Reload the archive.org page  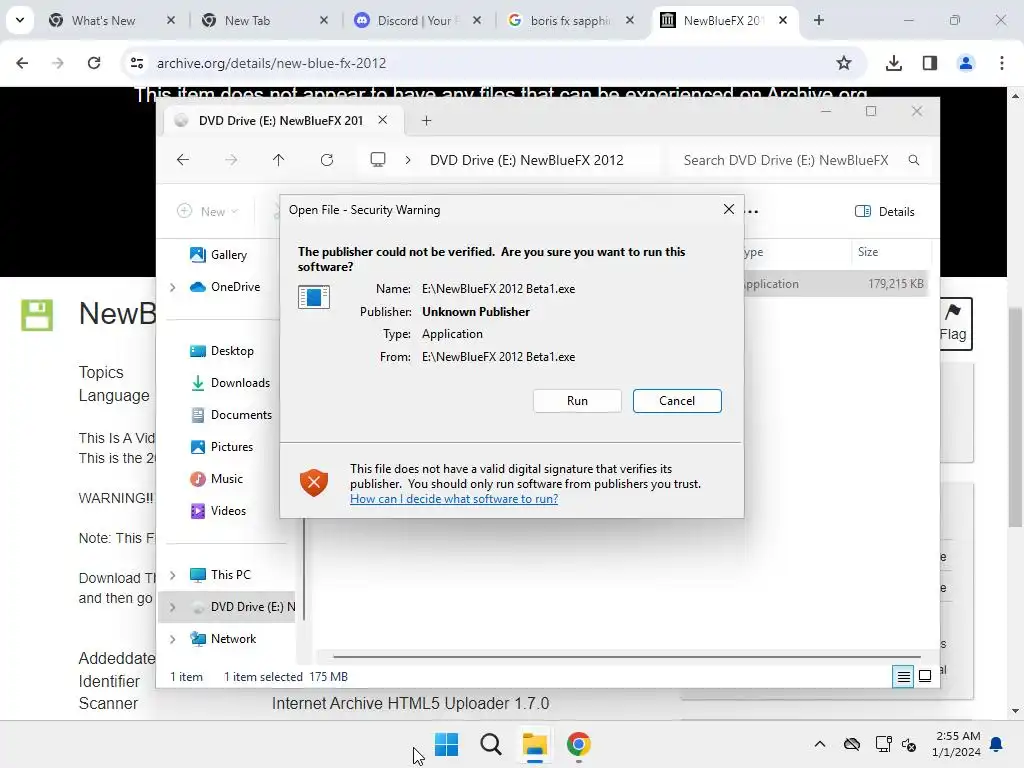click(94, 63)
